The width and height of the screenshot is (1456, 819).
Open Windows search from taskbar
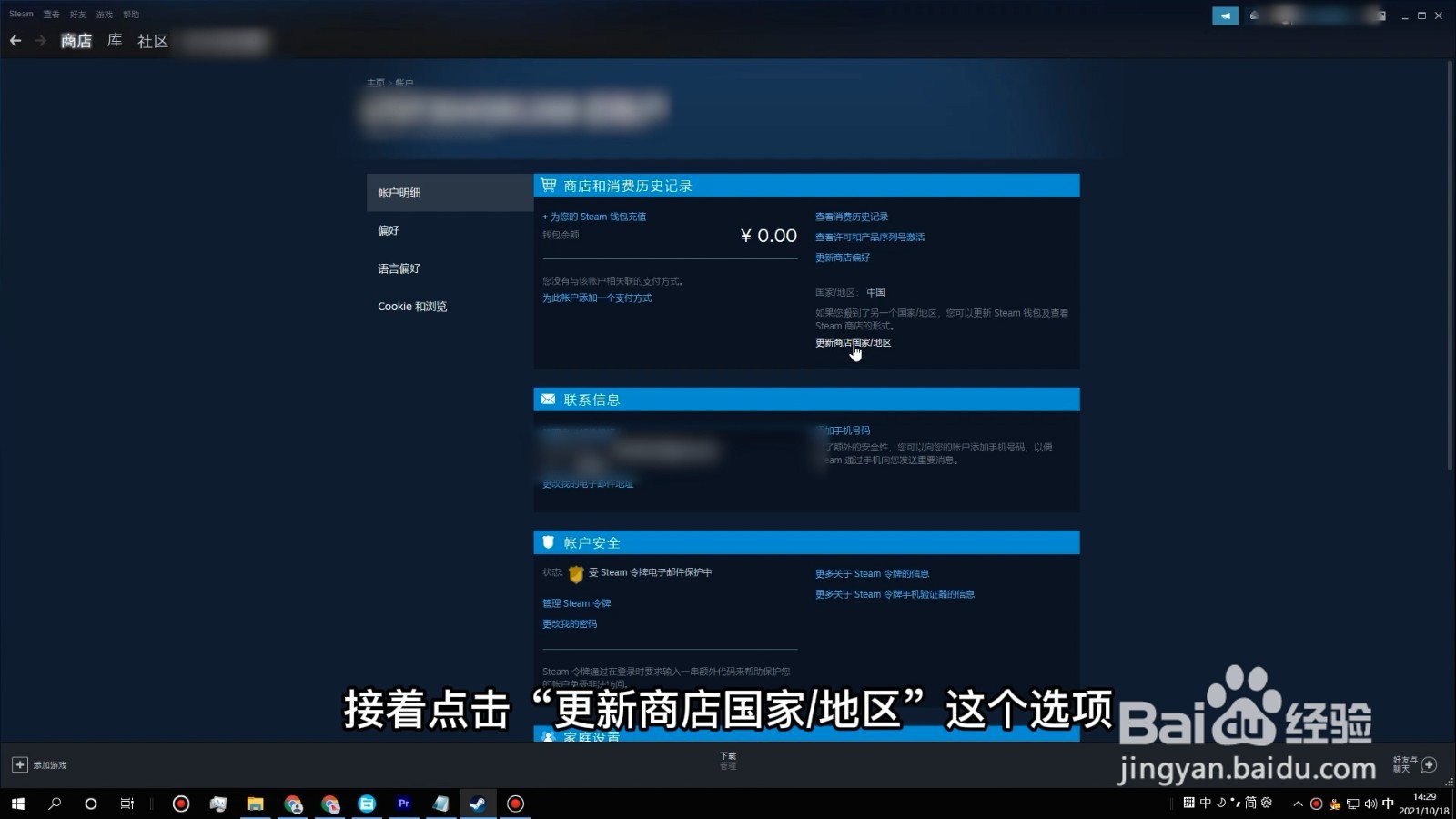coord(55,804)
